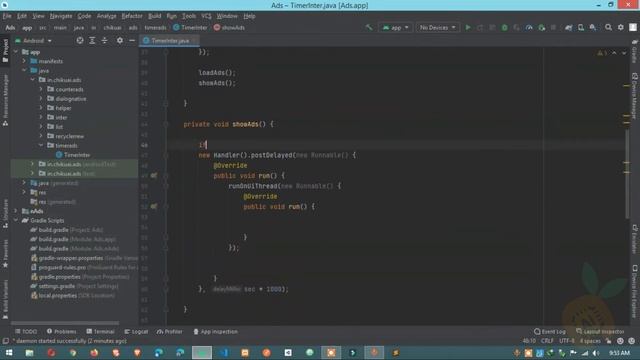640x360 pixels.
Task: Expand all items in Project panel
Action: (92, 40)
